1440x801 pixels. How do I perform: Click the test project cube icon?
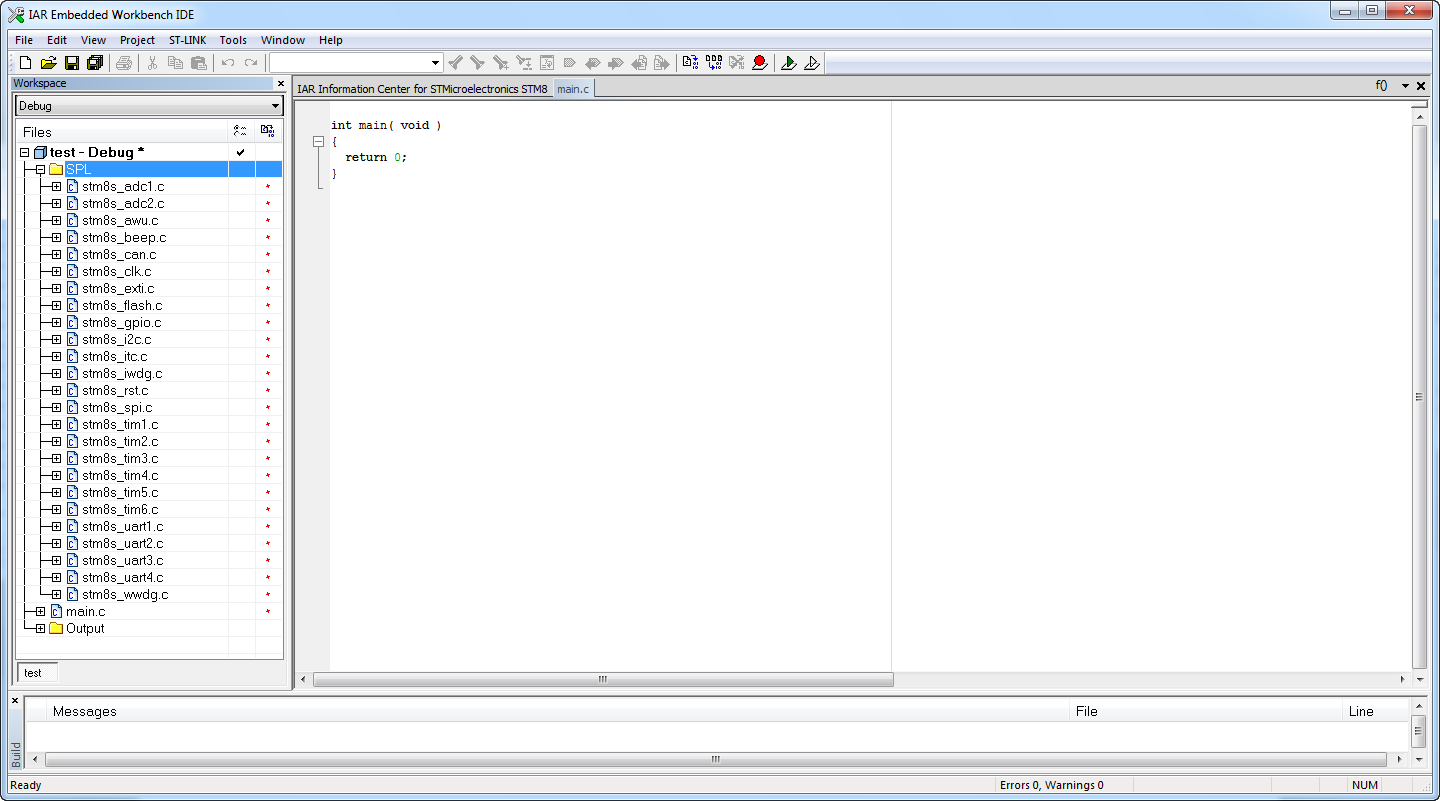(x=40, y=152)
